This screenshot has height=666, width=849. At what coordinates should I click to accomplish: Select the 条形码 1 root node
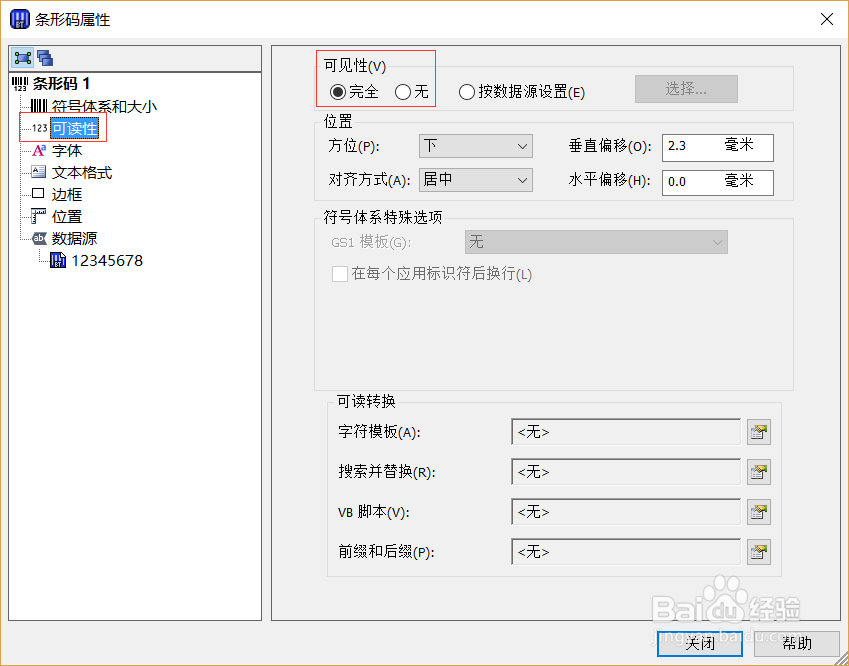click(x=61, y=84)
